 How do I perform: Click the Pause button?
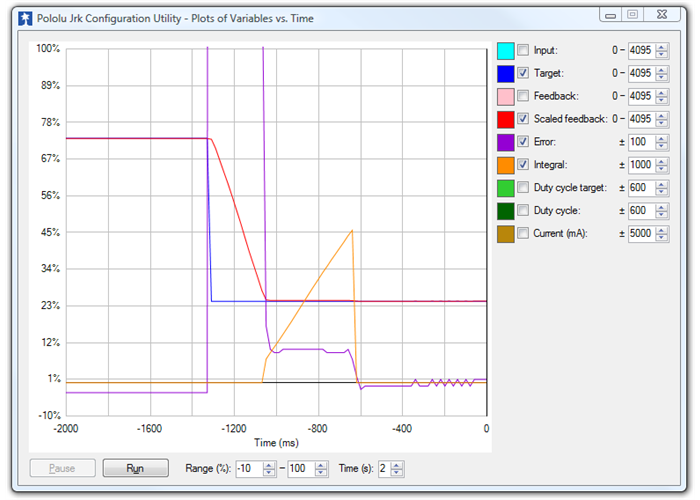(x=62, y=468)
